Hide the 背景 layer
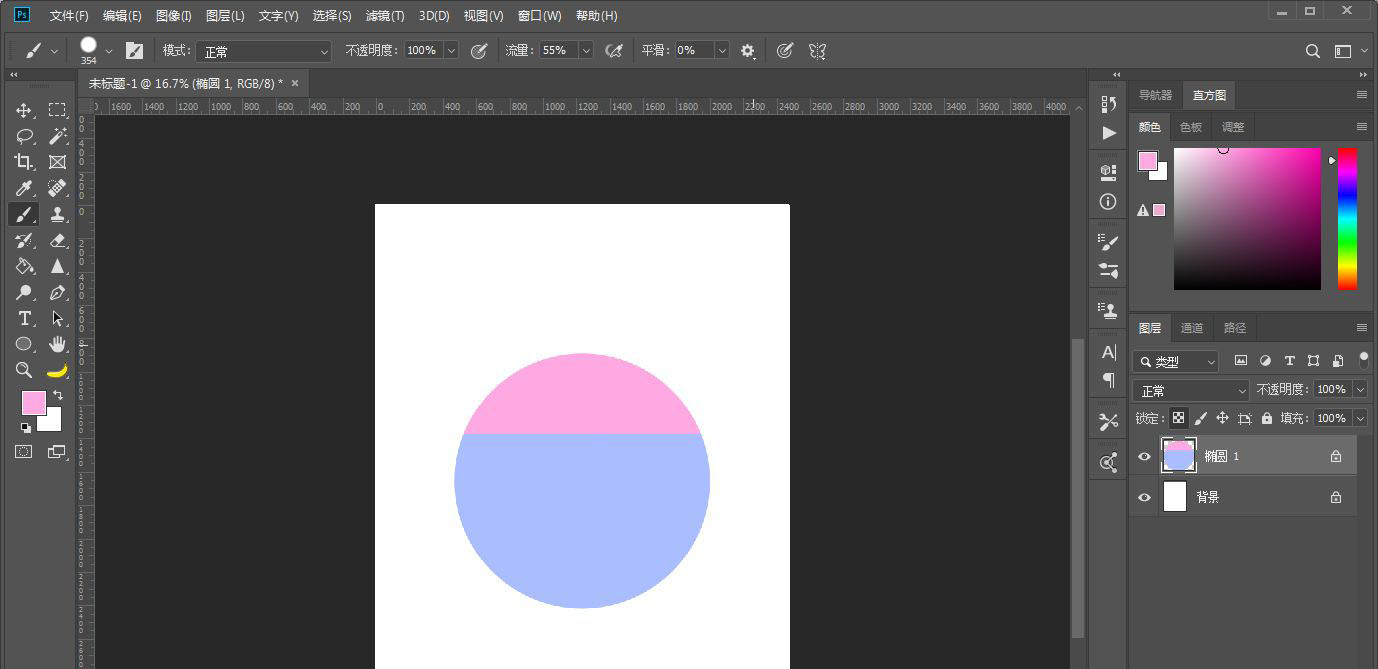 (x=1145, y=497)
